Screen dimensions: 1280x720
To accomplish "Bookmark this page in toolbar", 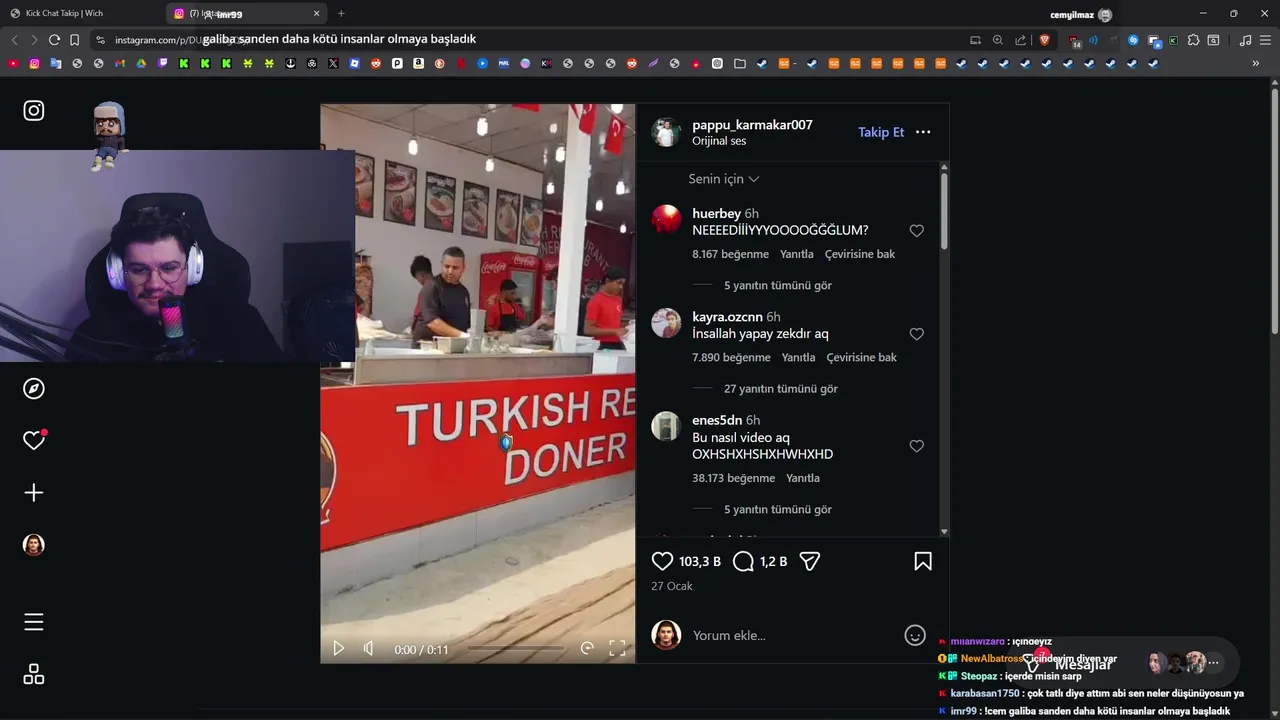I will pyautogui.click(x=74, y=40).
